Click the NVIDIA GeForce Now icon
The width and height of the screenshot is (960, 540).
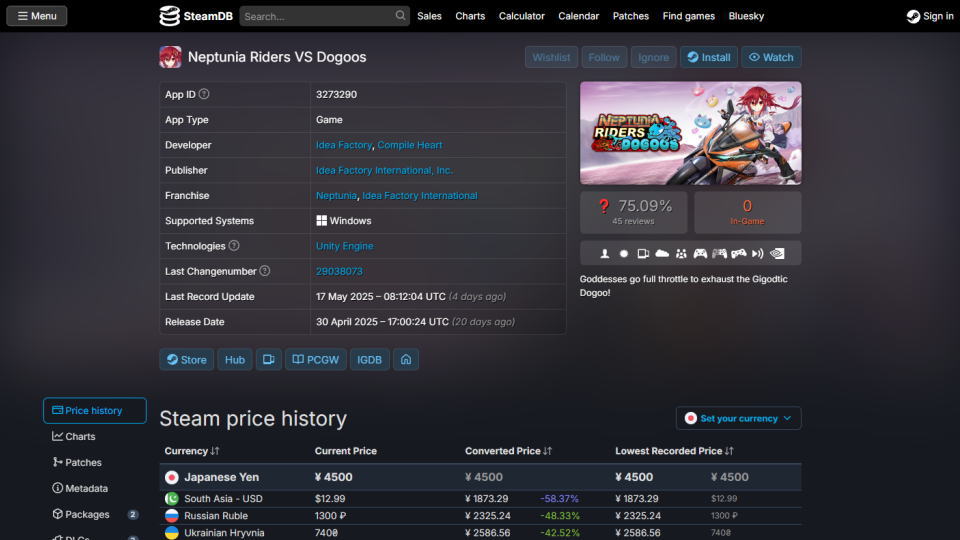tap(777, 253)
